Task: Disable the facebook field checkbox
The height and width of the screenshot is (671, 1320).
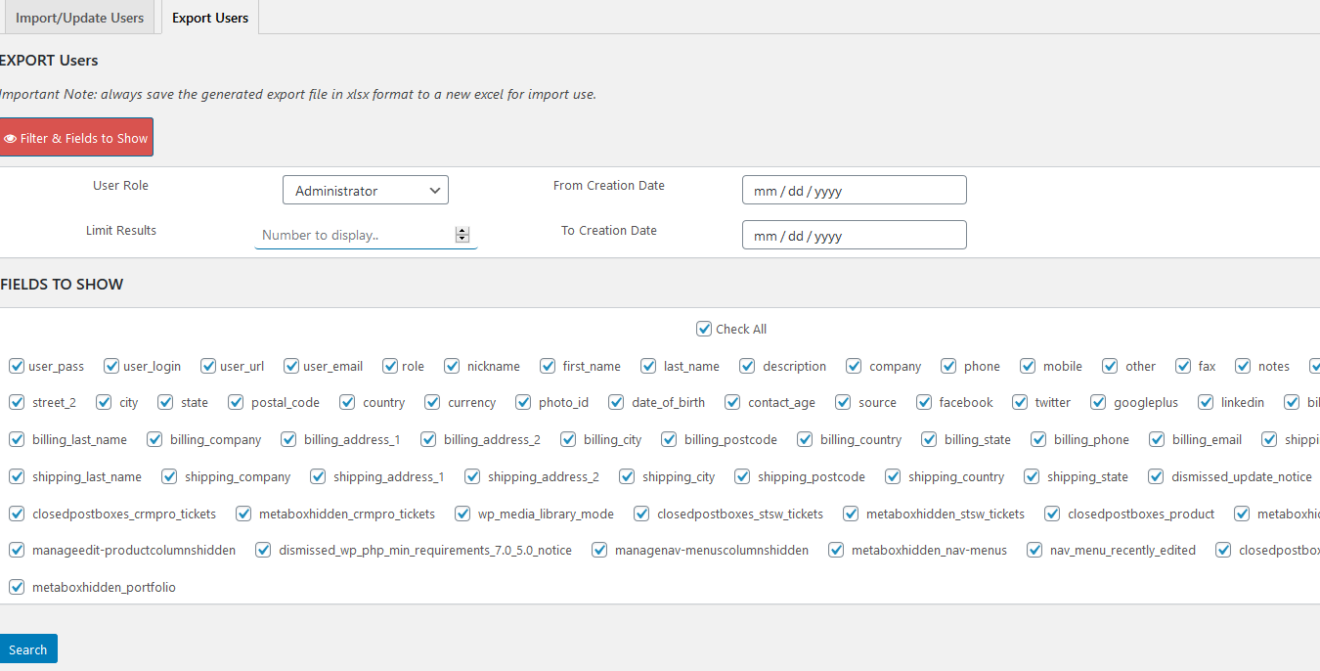Action: coord(926,403)
